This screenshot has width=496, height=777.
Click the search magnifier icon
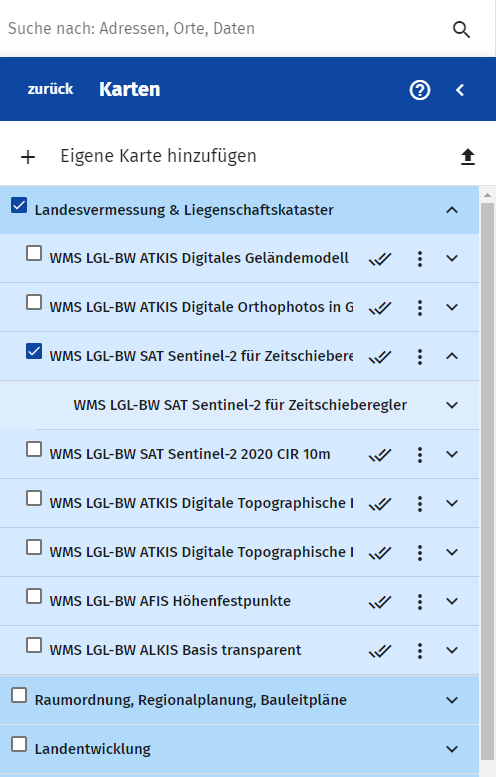coord(461,29)
